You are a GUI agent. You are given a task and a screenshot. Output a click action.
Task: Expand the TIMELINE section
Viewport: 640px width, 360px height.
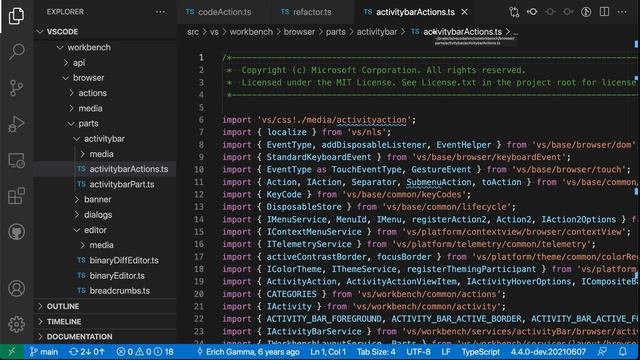point(105,321)
